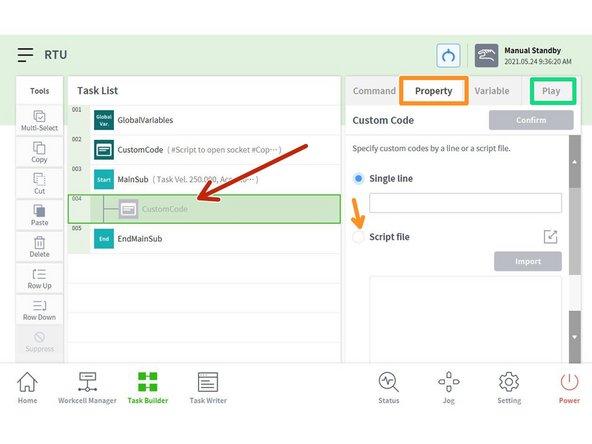Viewport: 592px width, 444px height.
Task: Click the Power button
Action: pyautogui.click(x=569, y=388)
